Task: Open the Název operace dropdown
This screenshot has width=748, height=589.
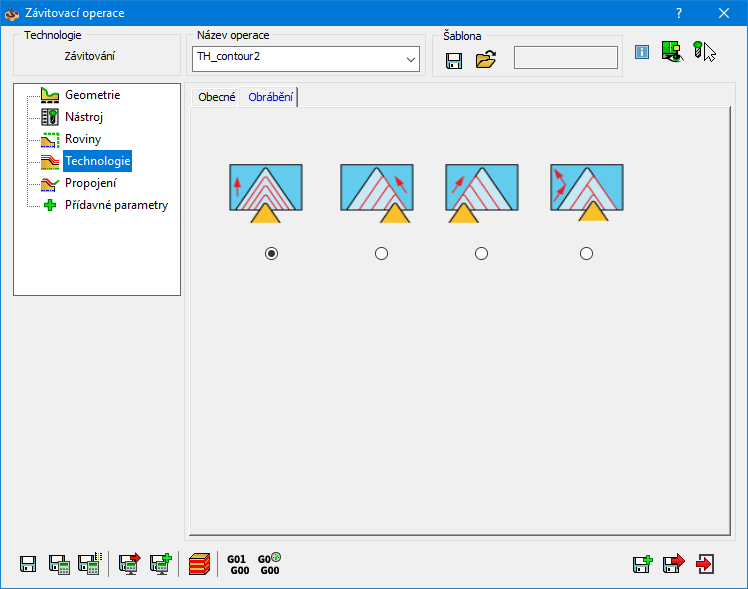Action: (411, 60)
